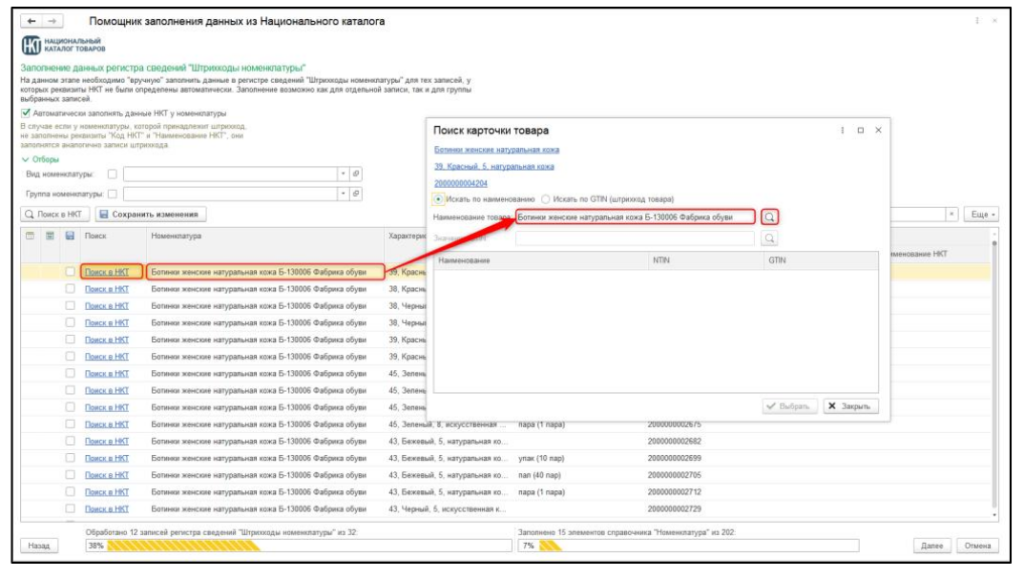Click open icon beside Вид номенклатуры field
Viewport: 1024px width, 578px height.
pos(356,174)
